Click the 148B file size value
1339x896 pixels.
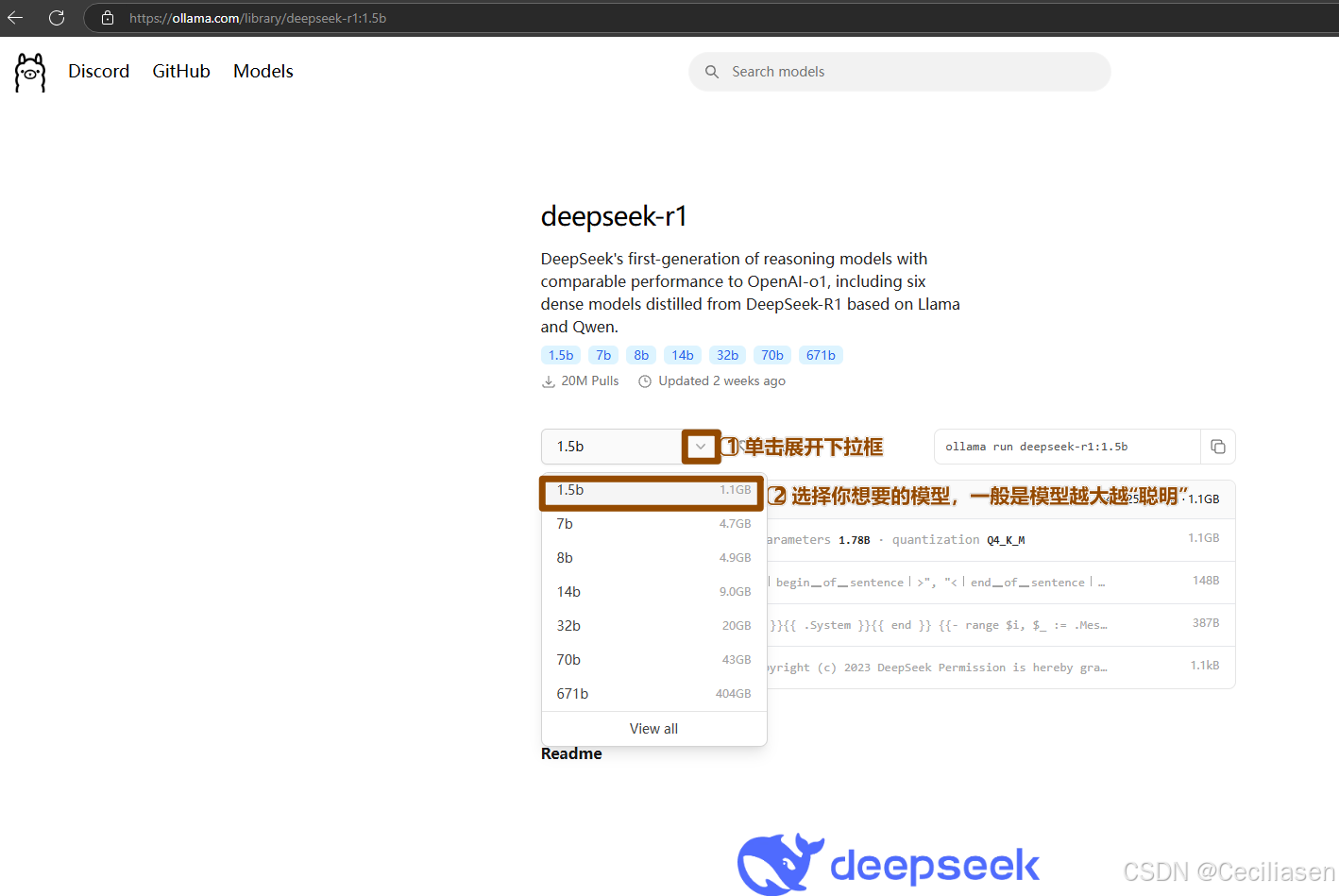pos(1206,581)
